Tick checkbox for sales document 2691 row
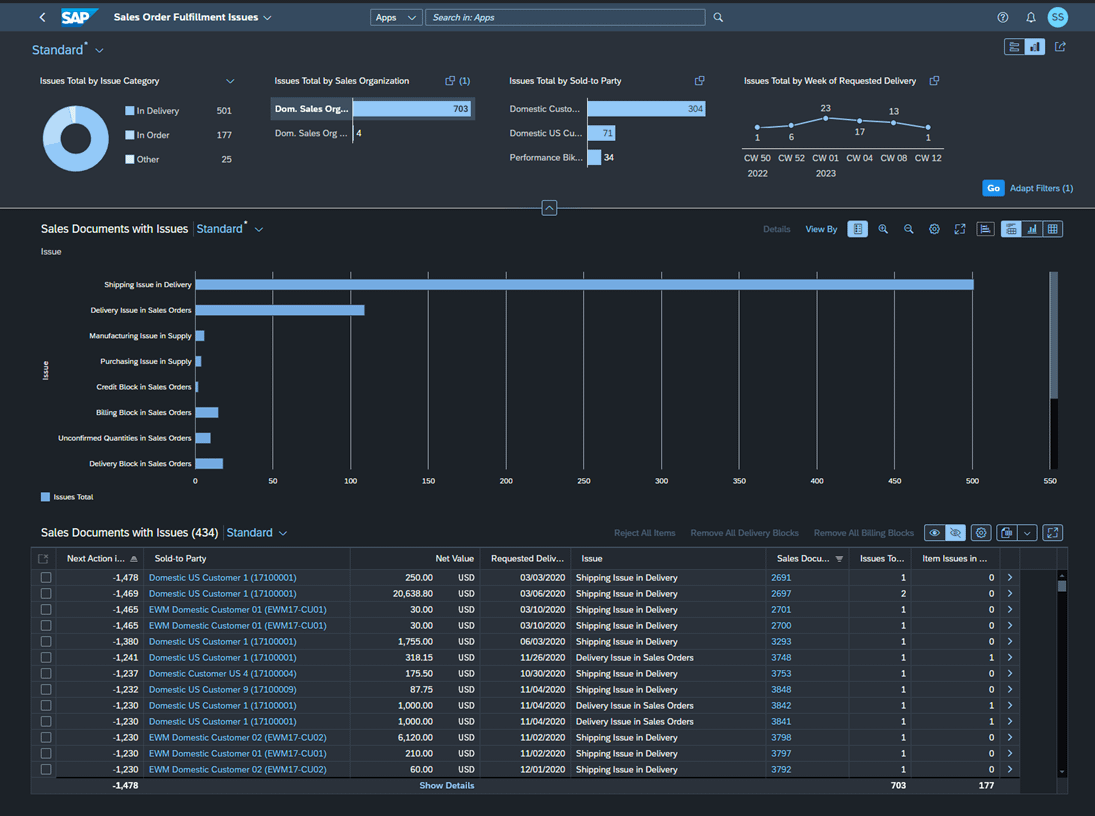Viewport: 1095px width, 816px height. (46, 578)
